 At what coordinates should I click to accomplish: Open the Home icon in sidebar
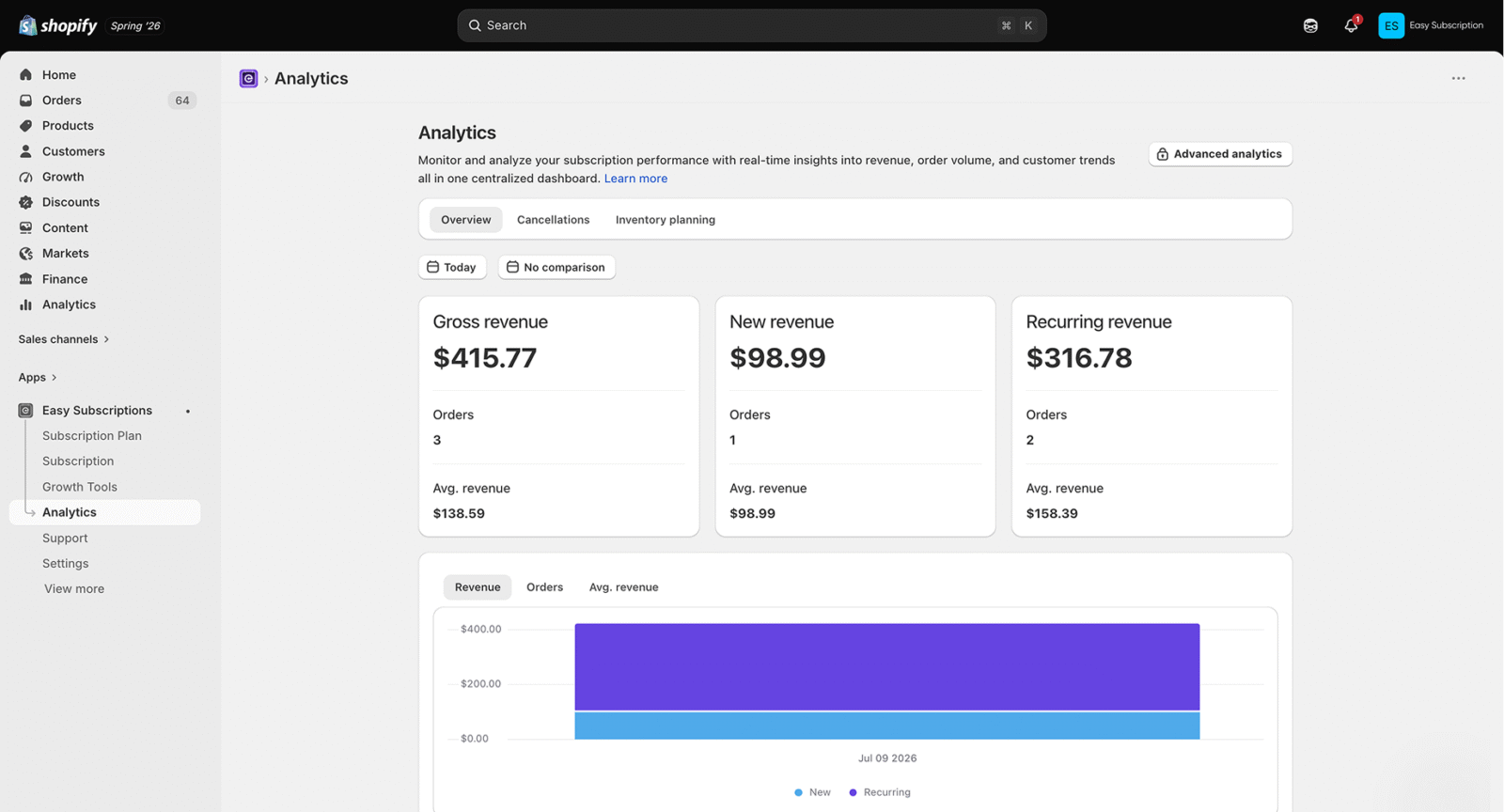pyautogui.click(x=25, y=75)
